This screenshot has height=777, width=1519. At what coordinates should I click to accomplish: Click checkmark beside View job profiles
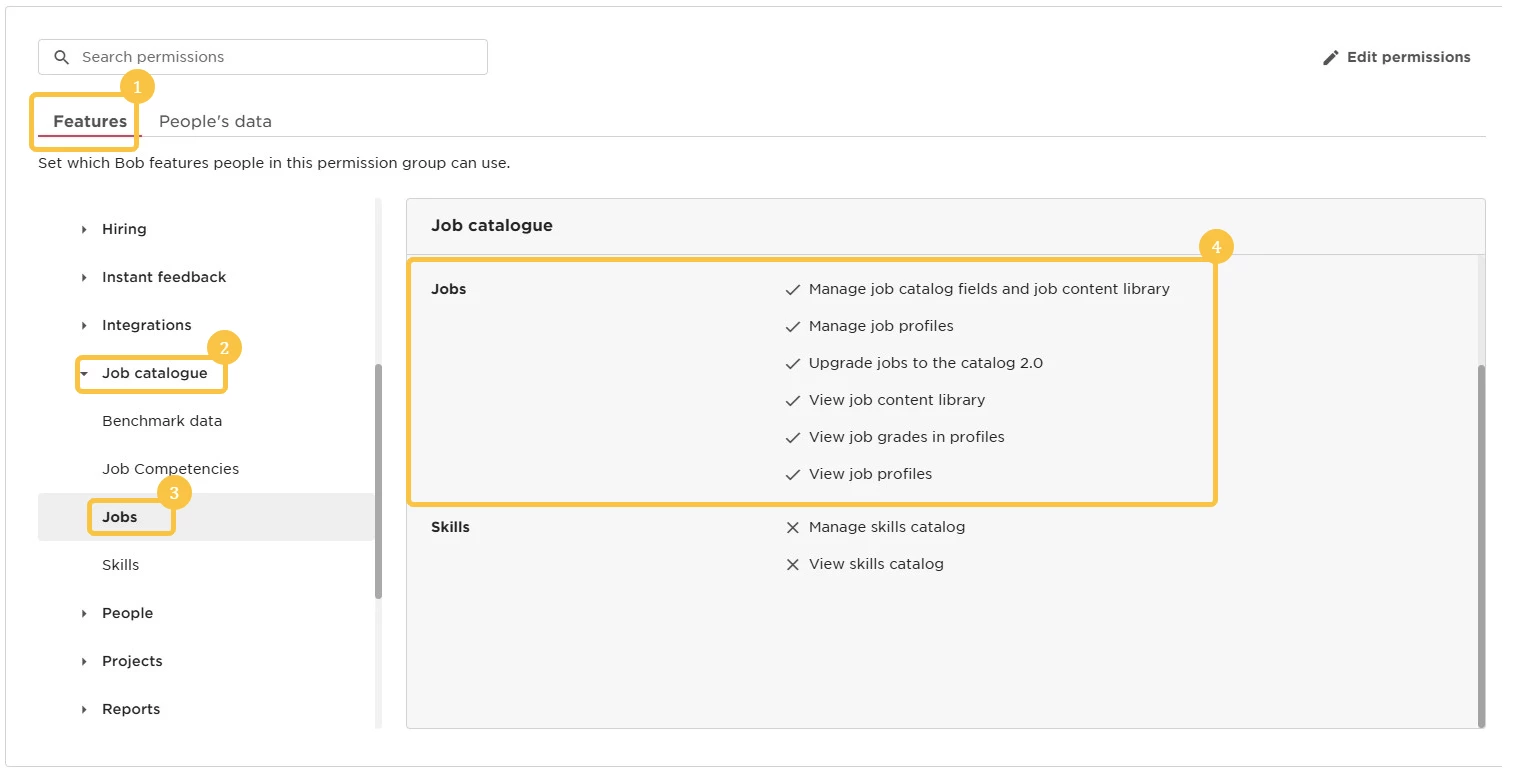(793, 474)
